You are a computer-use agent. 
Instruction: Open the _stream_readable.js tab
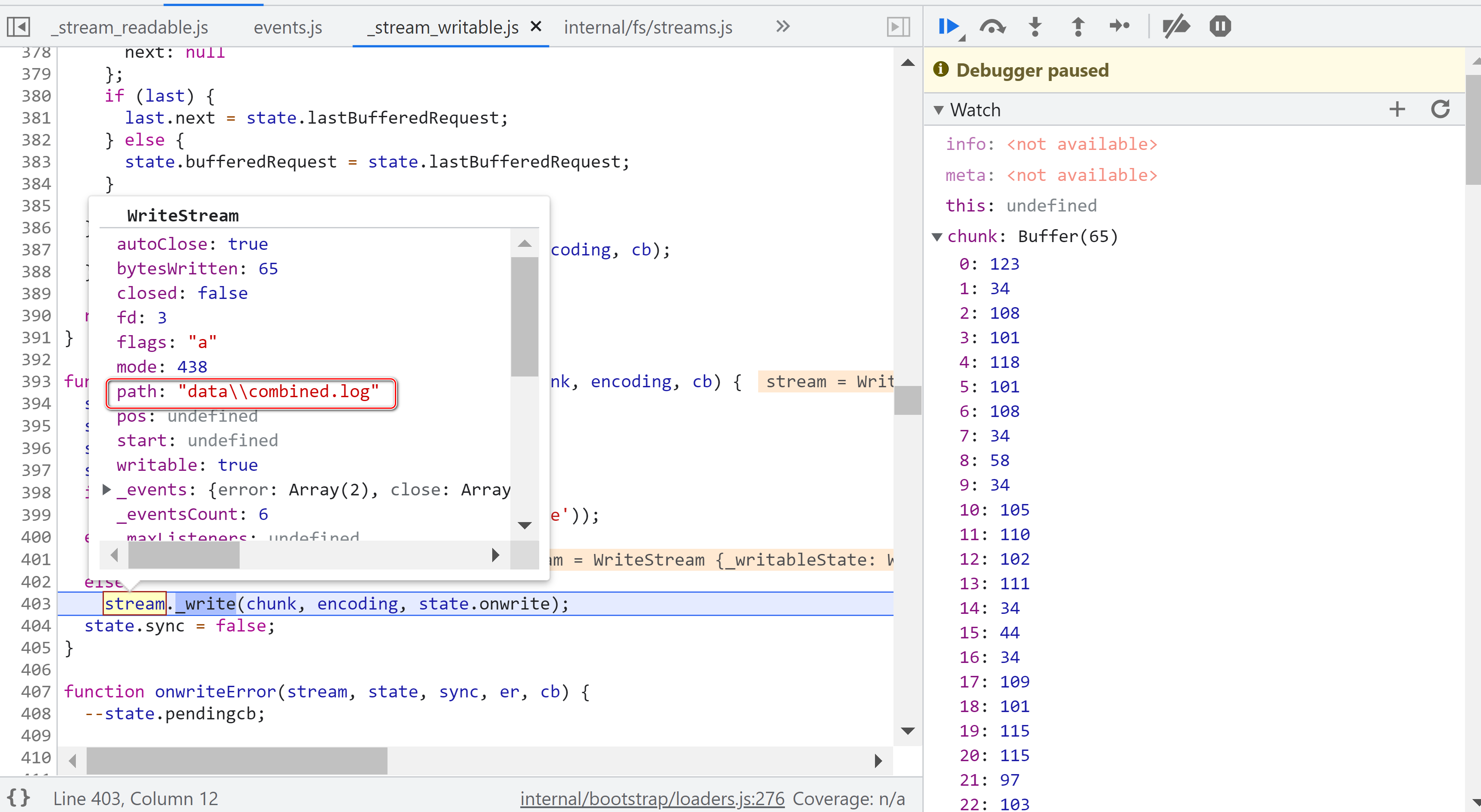(129, 27)
